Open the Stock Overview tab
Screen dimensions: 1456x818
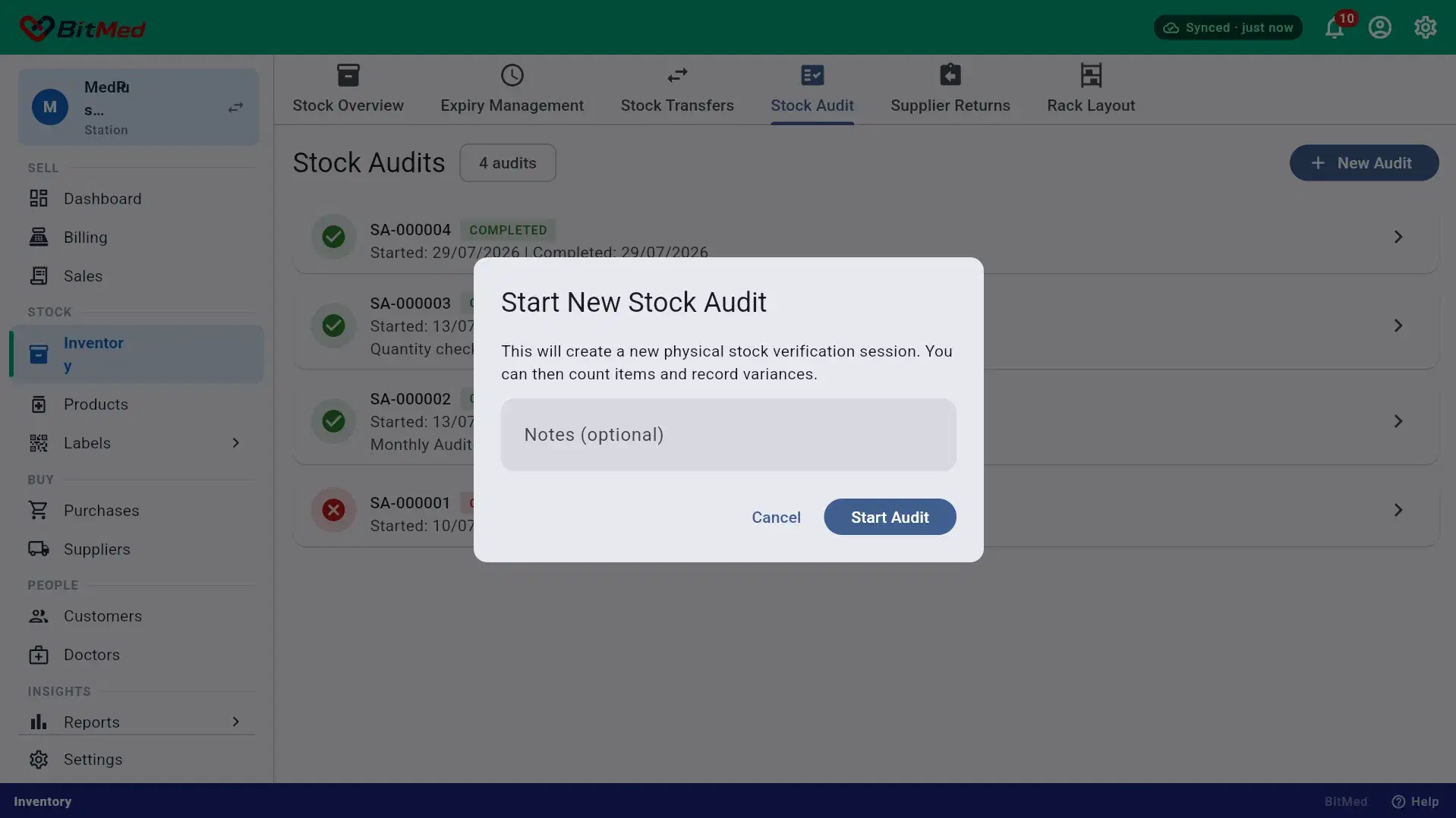[x=348, y=90]
